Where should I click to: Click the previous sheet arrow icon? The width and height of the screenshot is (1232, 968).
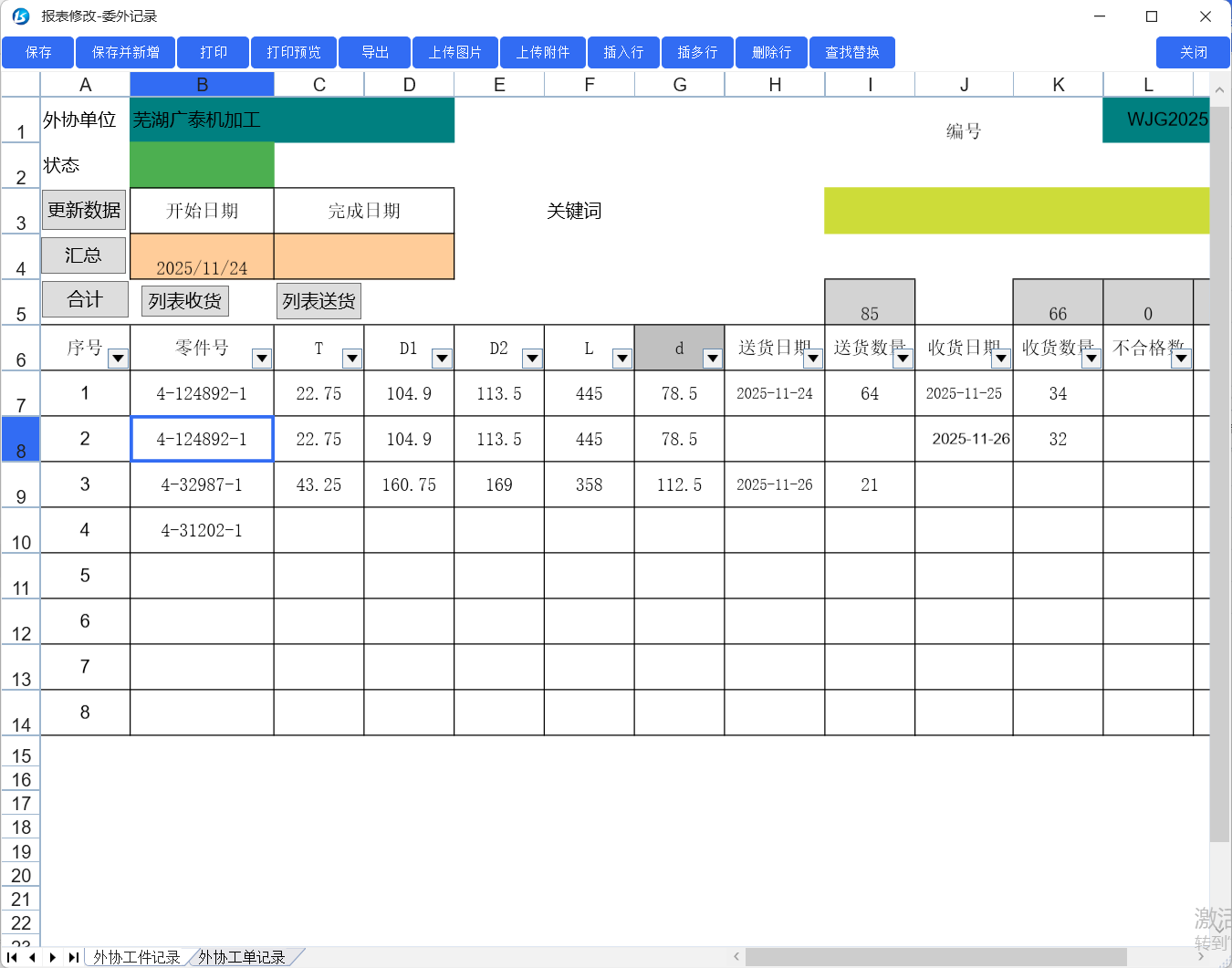tap(33, 957)
